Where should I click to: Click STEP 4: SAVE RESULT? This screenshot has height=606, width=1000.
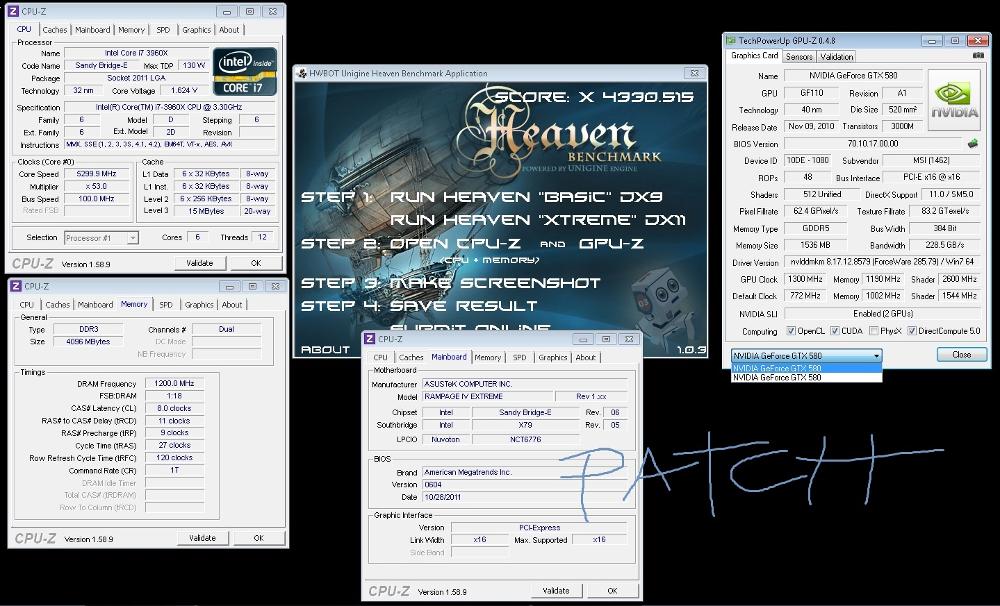click(x=419, y=306)
